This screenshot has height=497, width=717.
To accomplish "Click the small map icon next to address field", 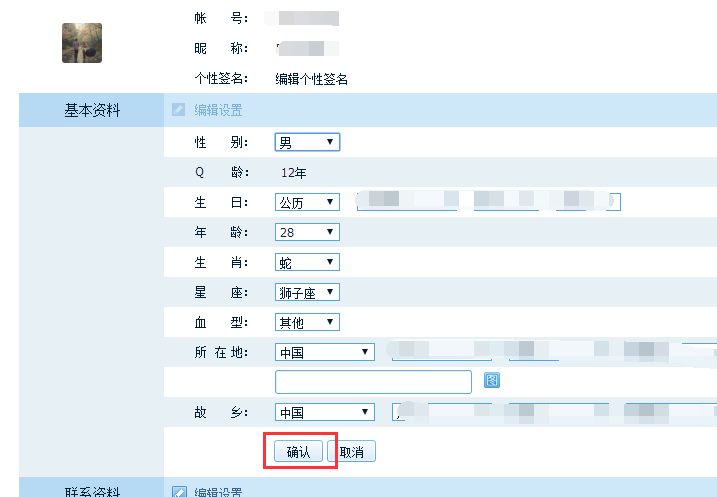I will pyautogui.click(x=491, y=381).
